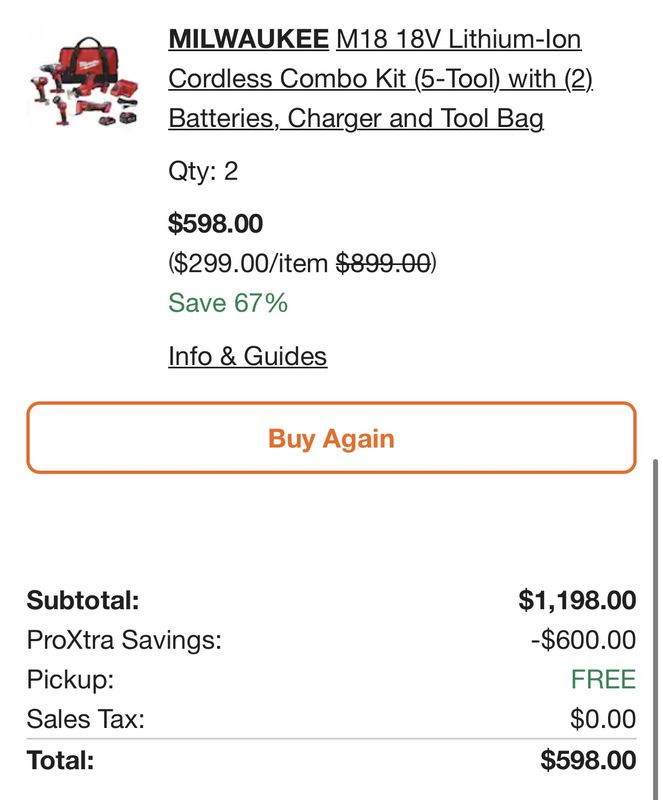Click the bold $598.00 item price

[x=215, y=223]
